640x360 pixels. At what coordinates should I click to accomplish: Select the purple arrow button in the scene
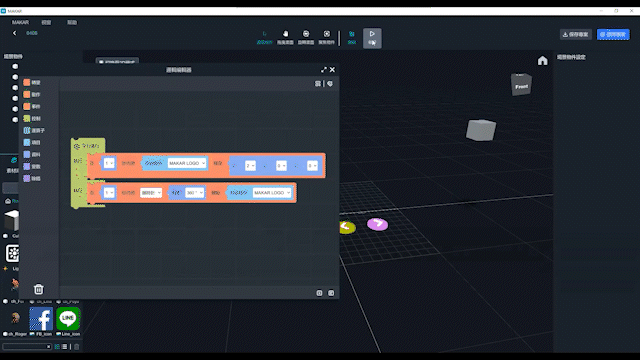tap(378, 224)
